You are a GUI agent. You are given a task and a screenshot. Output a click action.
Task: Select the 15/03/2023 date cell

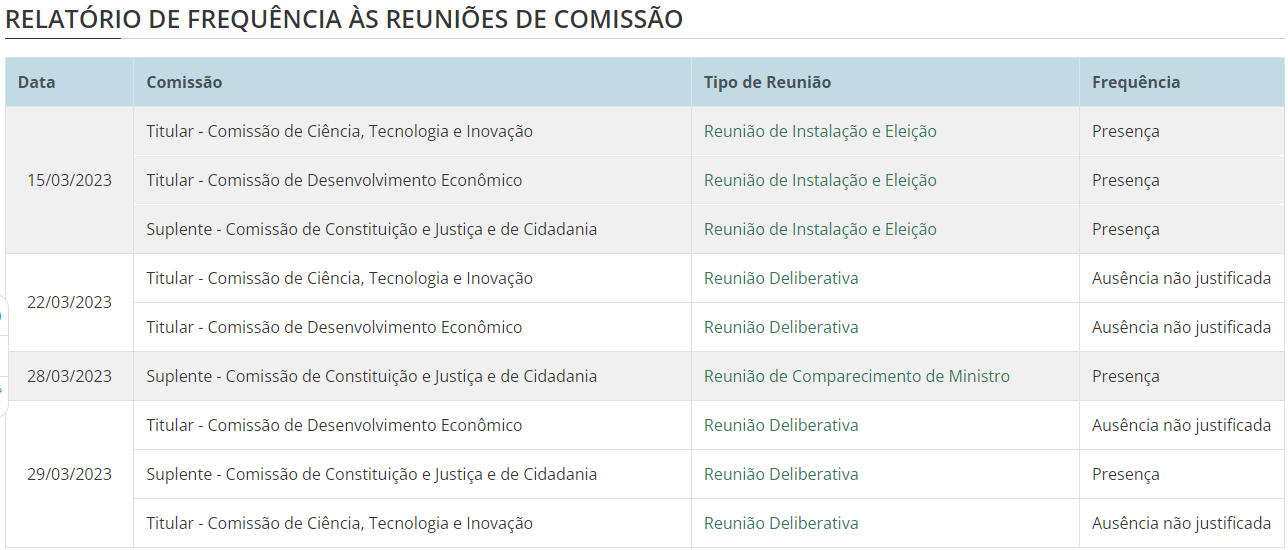pyautogui.click(x=70, y=180)
